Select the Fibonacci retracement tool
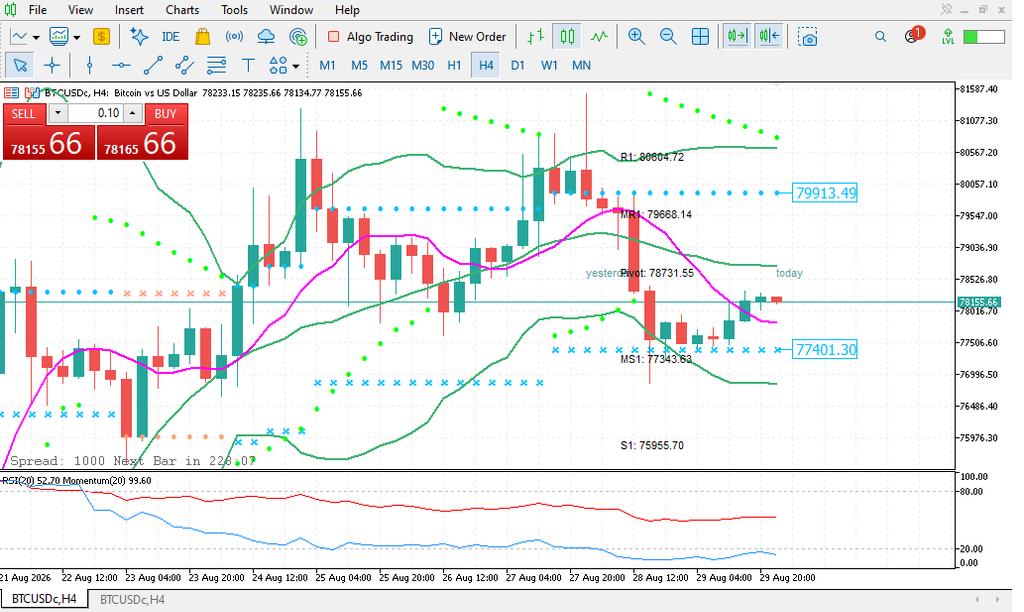Viewport: 1024px width, 612px height. (x=216, y=65)
